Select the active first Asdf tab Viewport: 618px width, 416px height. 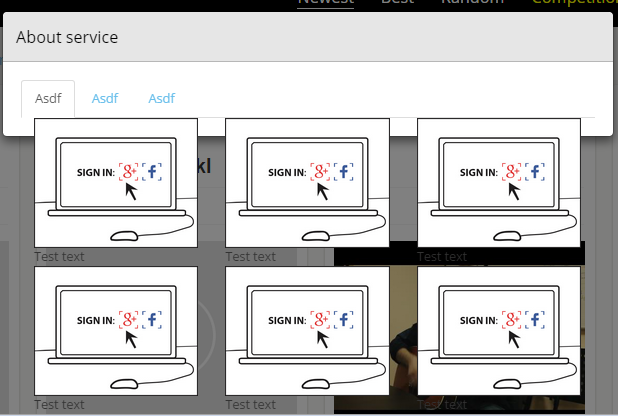(x=48, y=99)
